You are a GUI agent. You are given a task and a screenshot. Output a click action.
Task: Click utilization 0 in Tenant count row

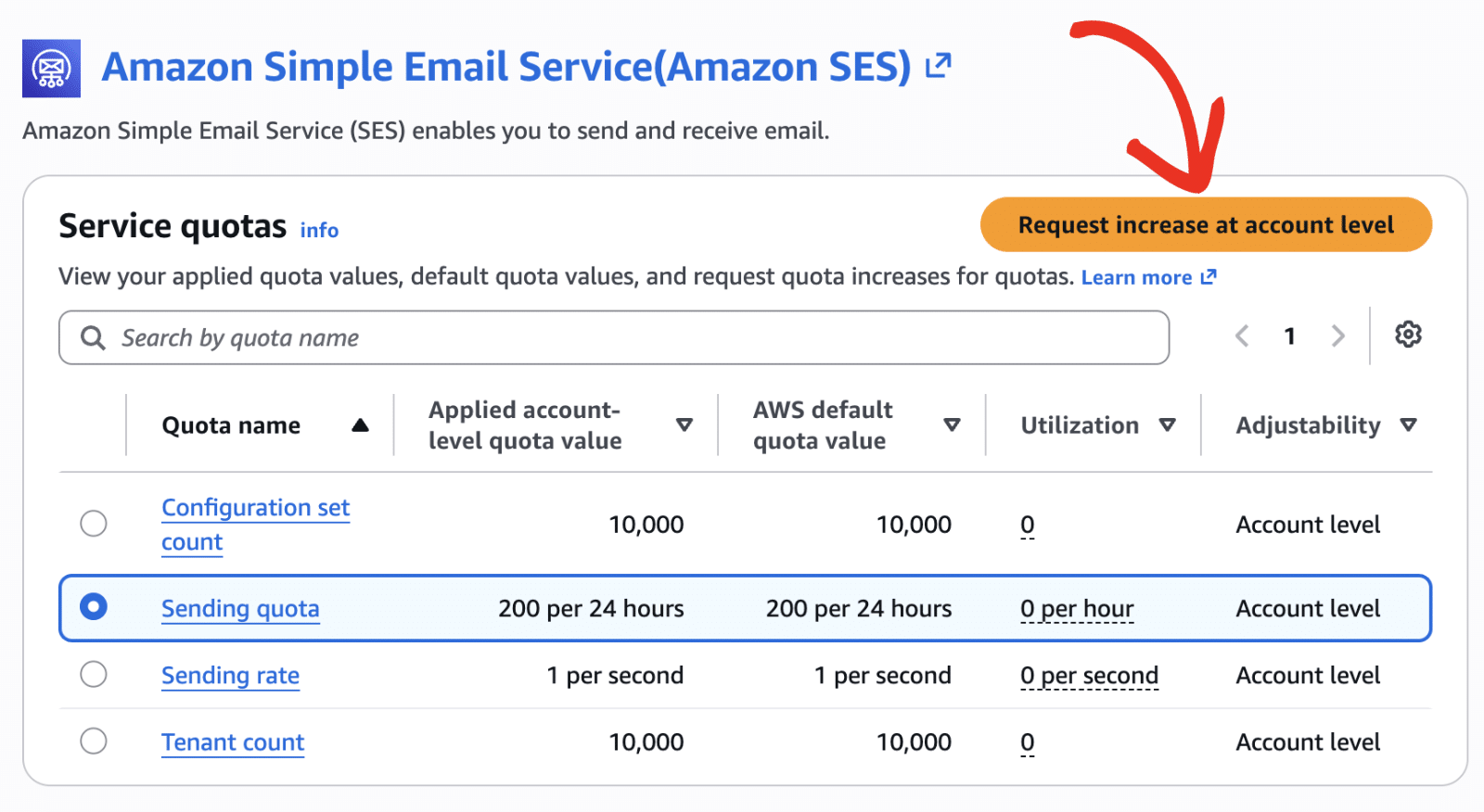coord(1027,742)
